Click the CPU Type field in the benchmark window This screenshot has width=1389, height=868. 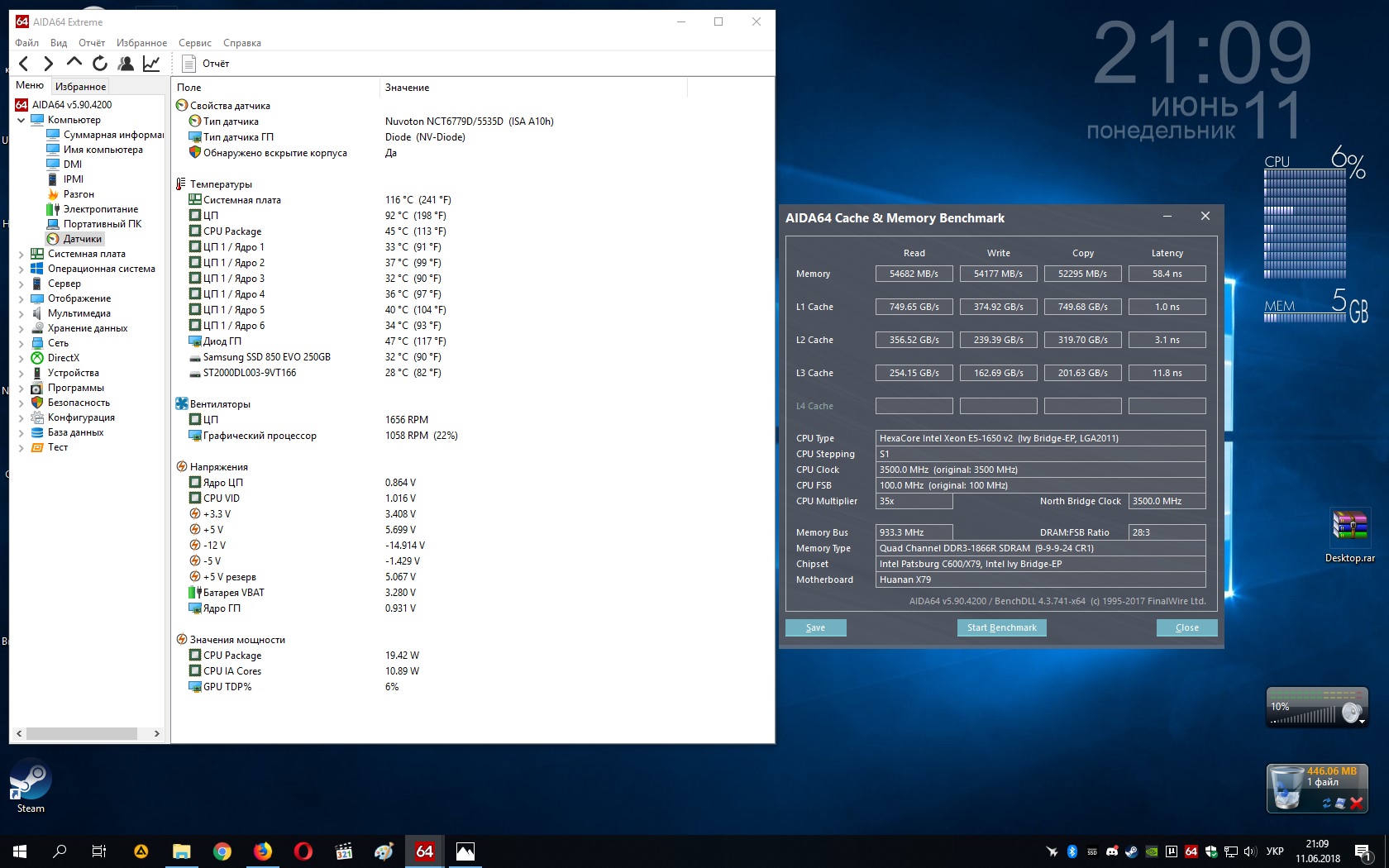tap(1040, 438)
